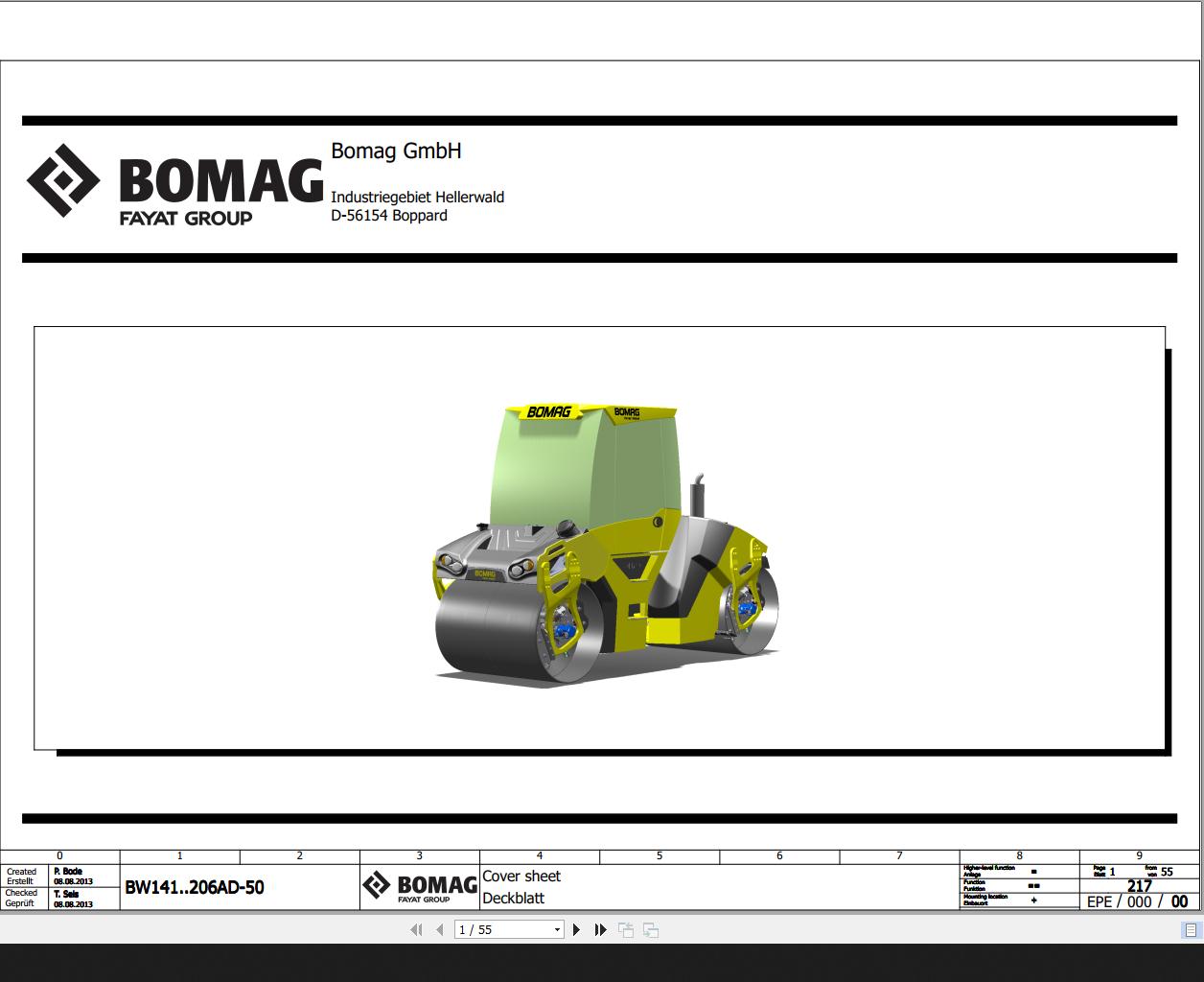Click the BW141..206AD-50 model text
This screenshot has width=1204, height=982.
tap(195, 887)
